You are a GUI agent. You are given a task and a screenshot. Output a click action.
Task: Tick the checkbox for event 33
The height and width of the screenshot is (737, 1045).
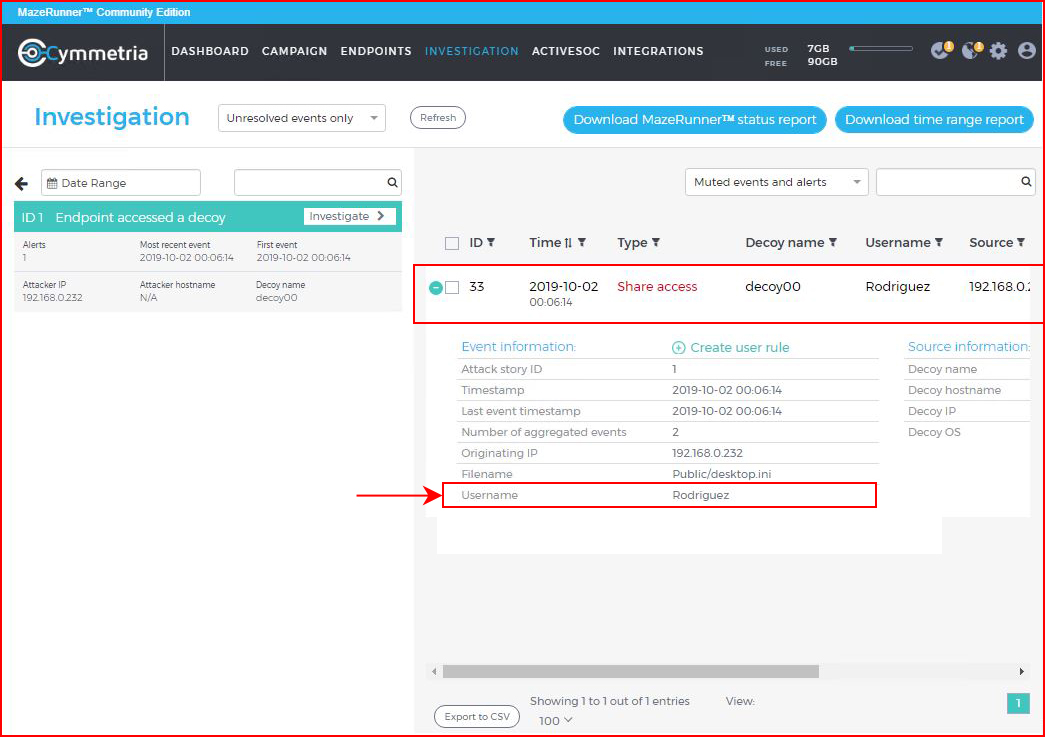pyautogui.click(x=452, y=287)
